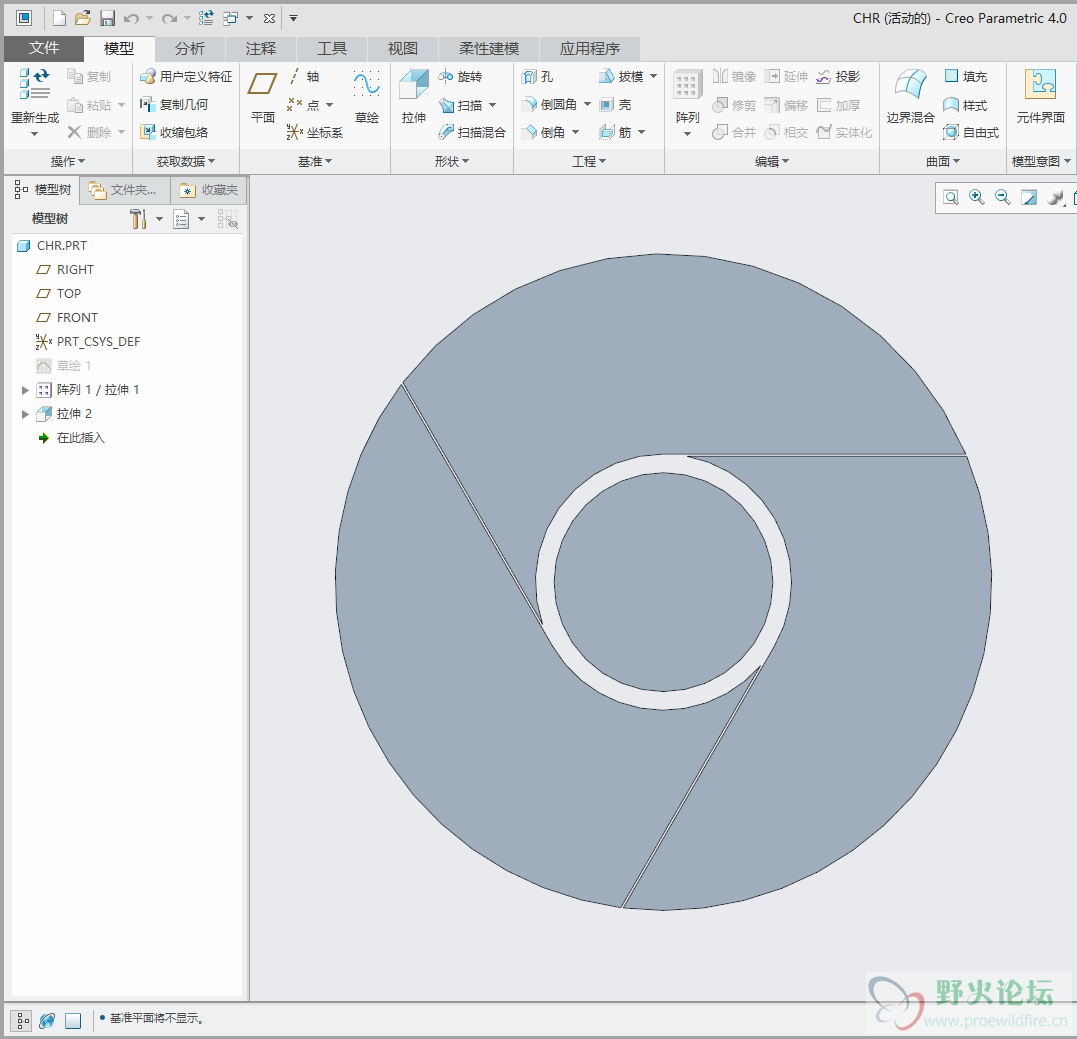Select the Style (样式) surface tool

(966, 104)
